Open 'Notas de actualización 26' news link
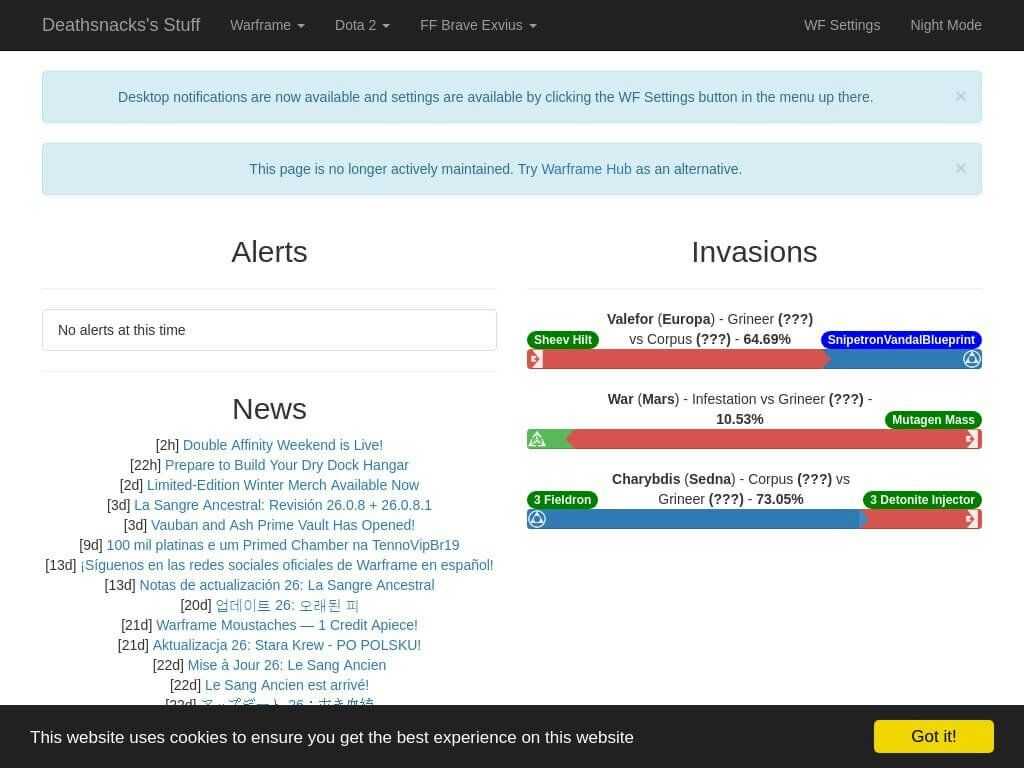 coord(287,585)
